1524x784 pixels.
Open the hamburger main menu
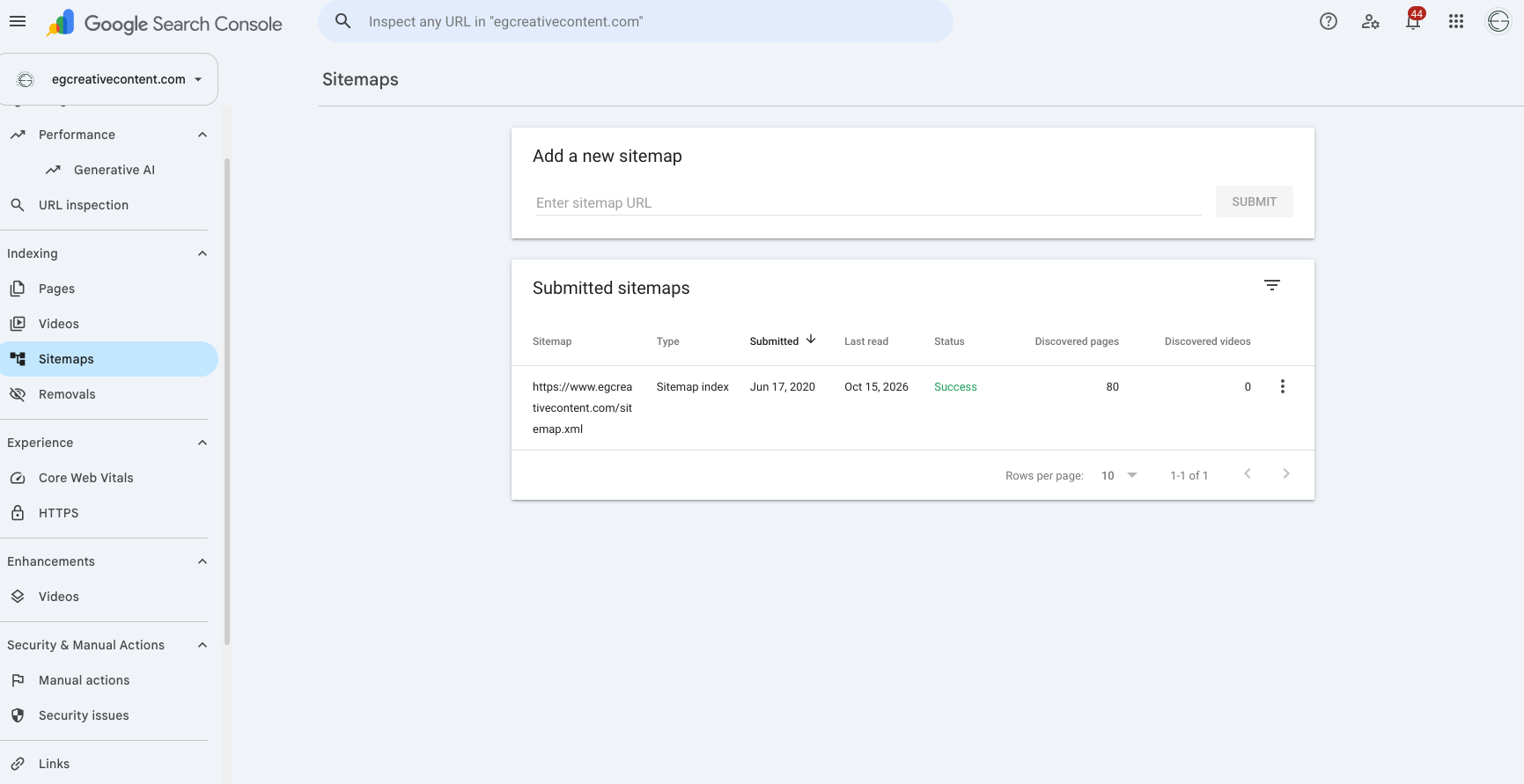point(18,21)
